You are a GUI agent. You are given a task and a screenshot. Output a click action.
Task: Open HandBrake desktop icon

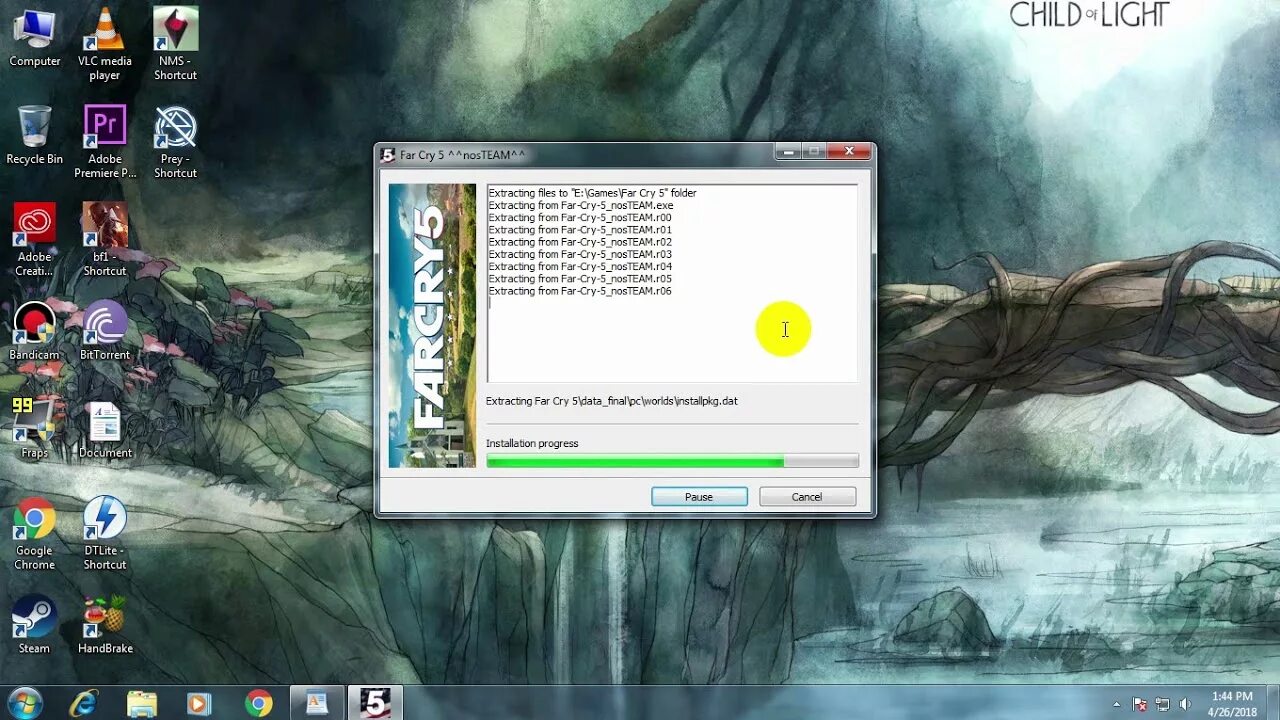pyautogui.click(x=105, y=624)
